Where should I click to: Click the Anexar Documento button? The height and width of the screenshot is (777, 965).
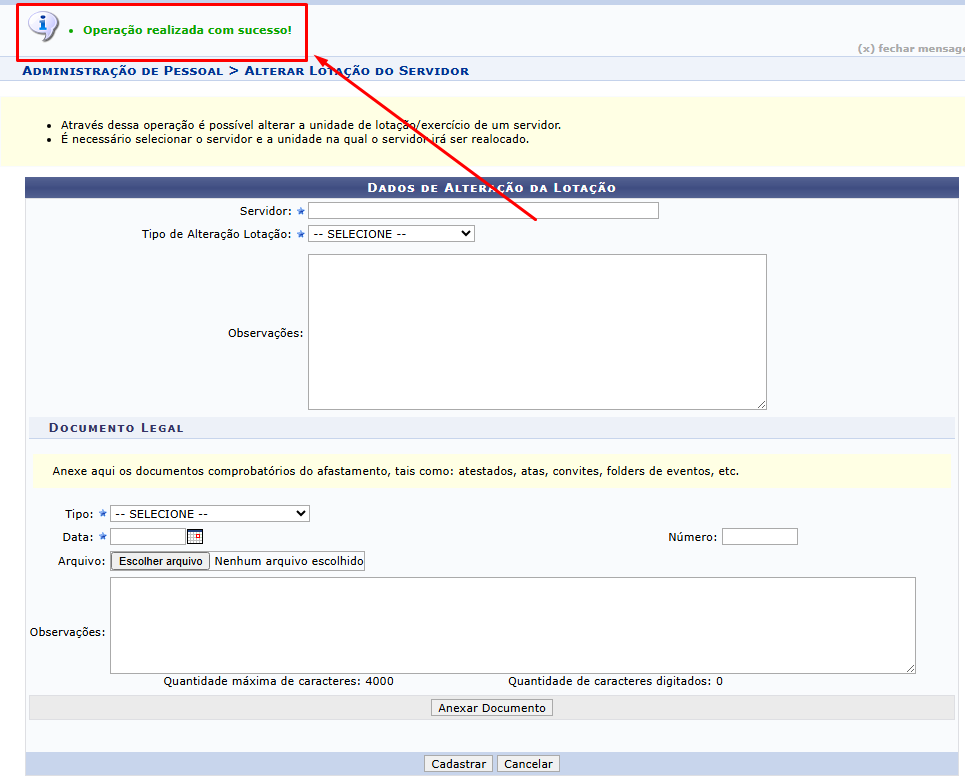click(x=492, y=708)
